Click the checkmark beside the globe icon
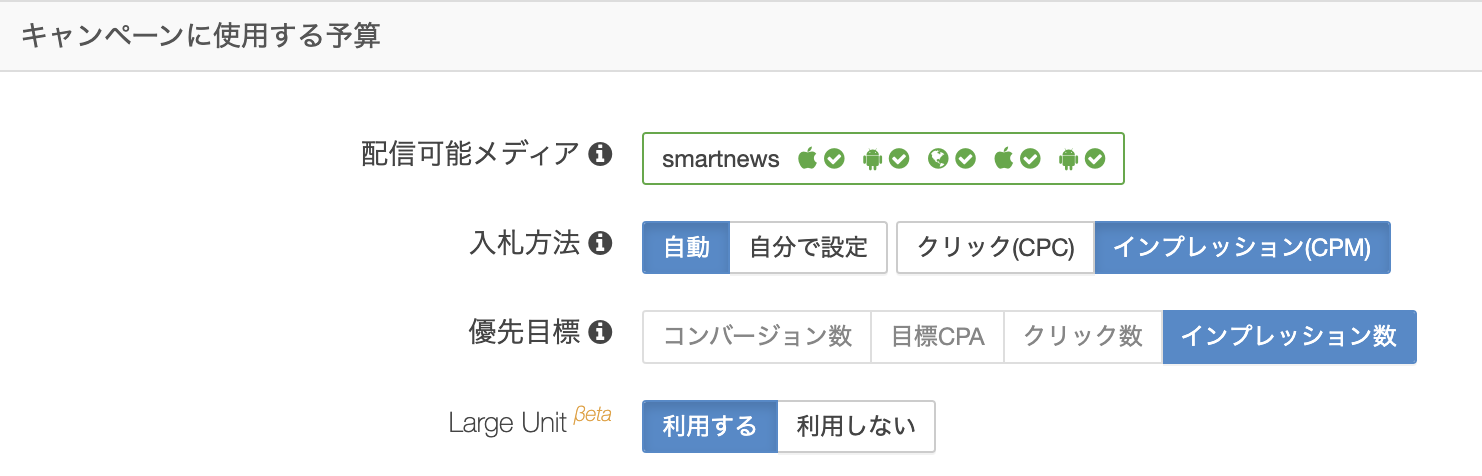1482x476 pixels. (x=965, y=158)
